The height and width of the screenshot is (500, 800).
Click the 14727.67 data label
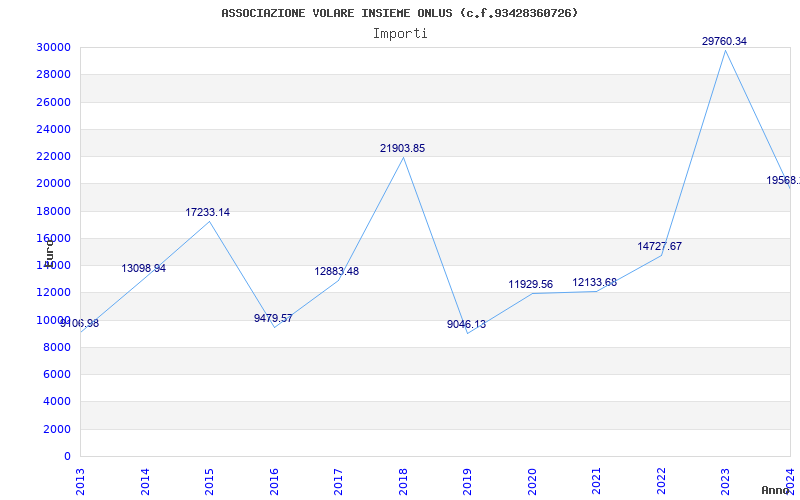pyautogui.click(x=659, y=246)
